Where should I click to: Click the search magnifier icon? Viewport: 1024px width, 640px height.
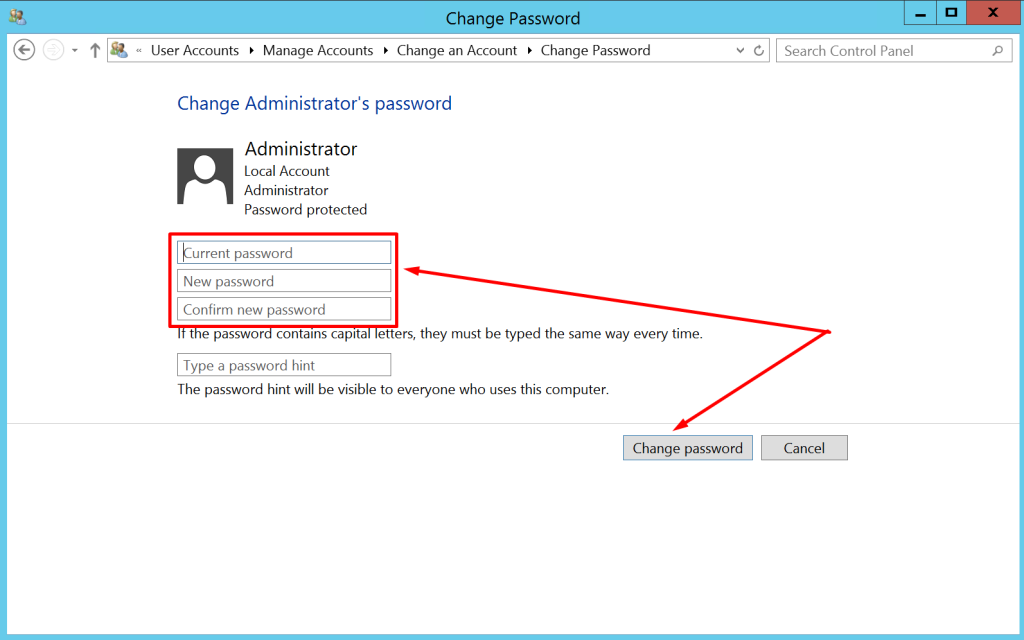(x=998, y=50)
